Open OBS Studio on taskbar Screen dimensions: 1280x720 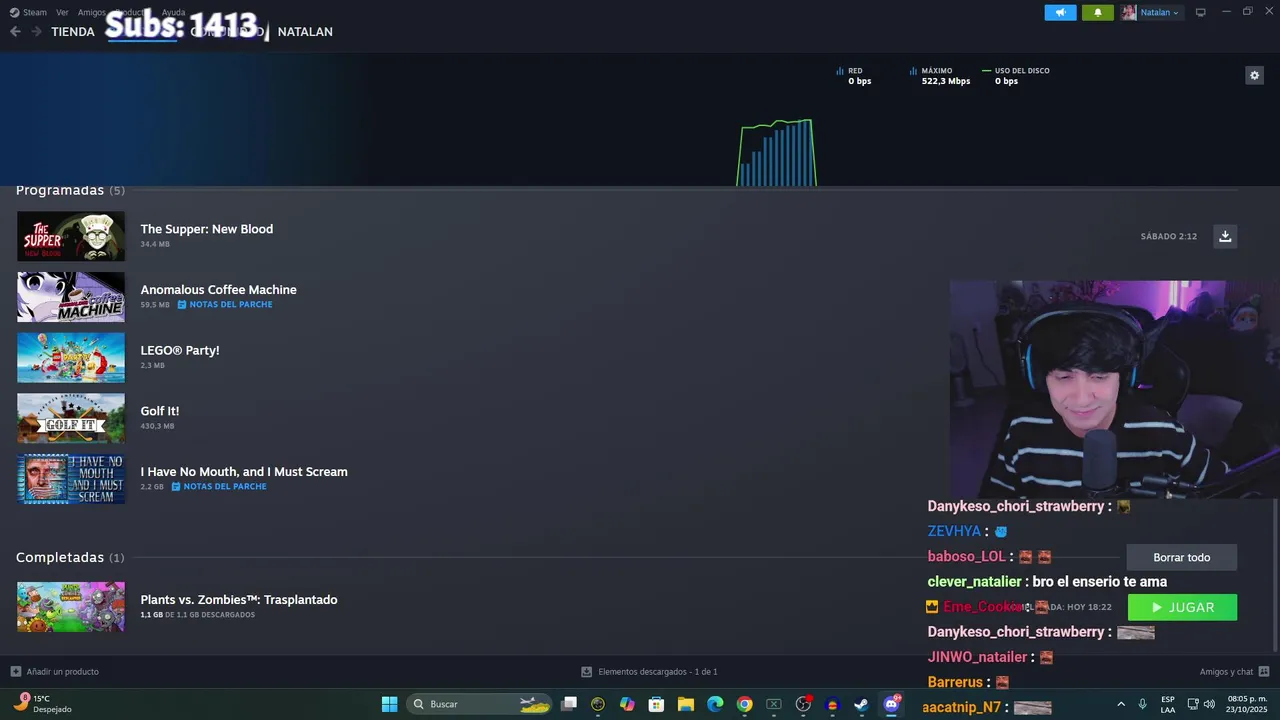(x=803, y=704)
